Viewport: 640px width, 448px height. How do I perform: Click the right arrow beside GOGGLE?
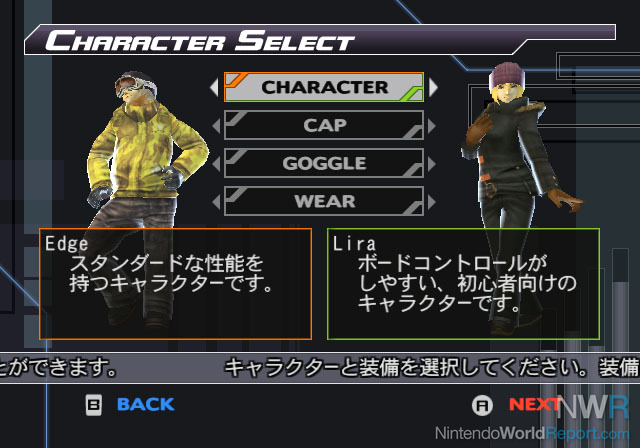[432, 164]
